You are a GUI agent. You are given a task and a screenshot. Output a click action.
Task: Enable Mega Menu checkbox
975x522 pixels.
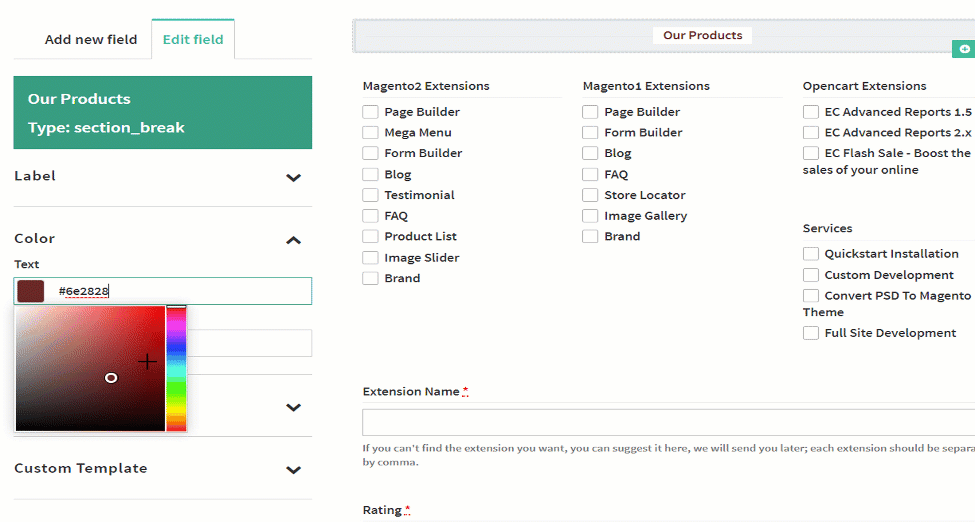(371, 133)
